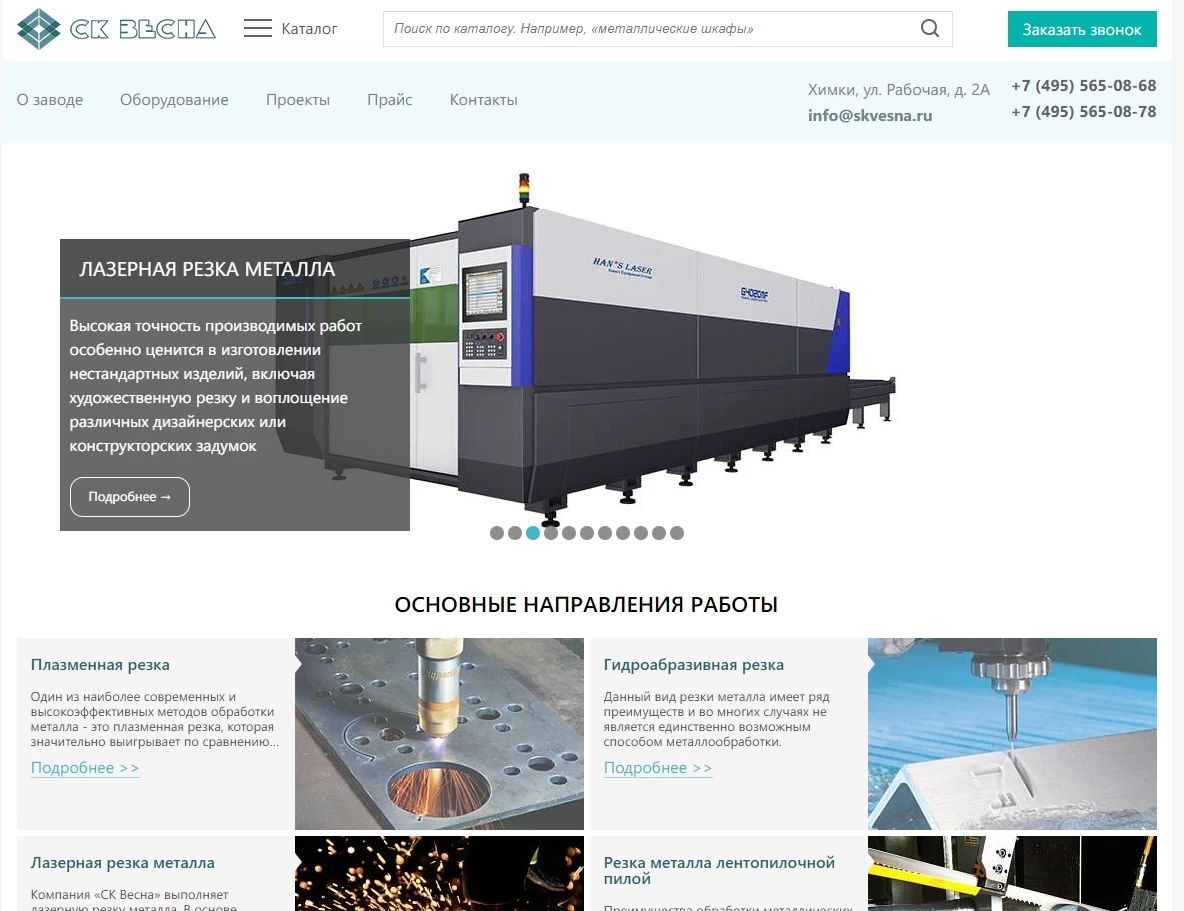
Task: Open the Лазерная резка металла card heading
Action: (122, 863)
